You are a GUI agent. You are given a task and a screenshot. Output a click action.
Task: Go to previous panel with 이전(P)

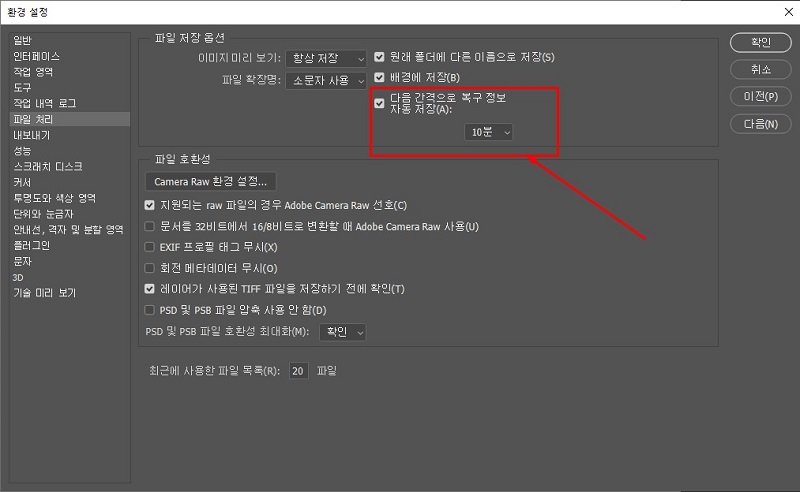coord(761,96)
